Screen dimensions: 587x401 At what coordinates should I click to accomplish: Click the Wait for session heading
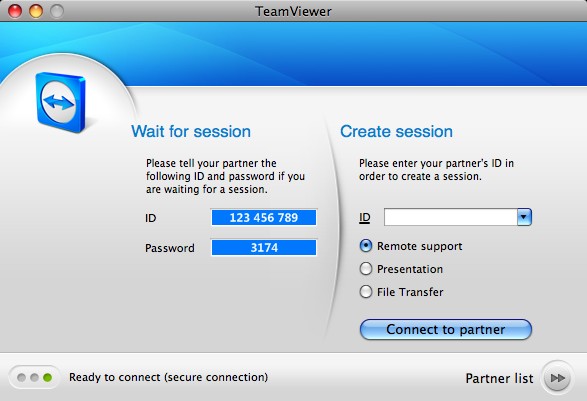tap(191, 131)
